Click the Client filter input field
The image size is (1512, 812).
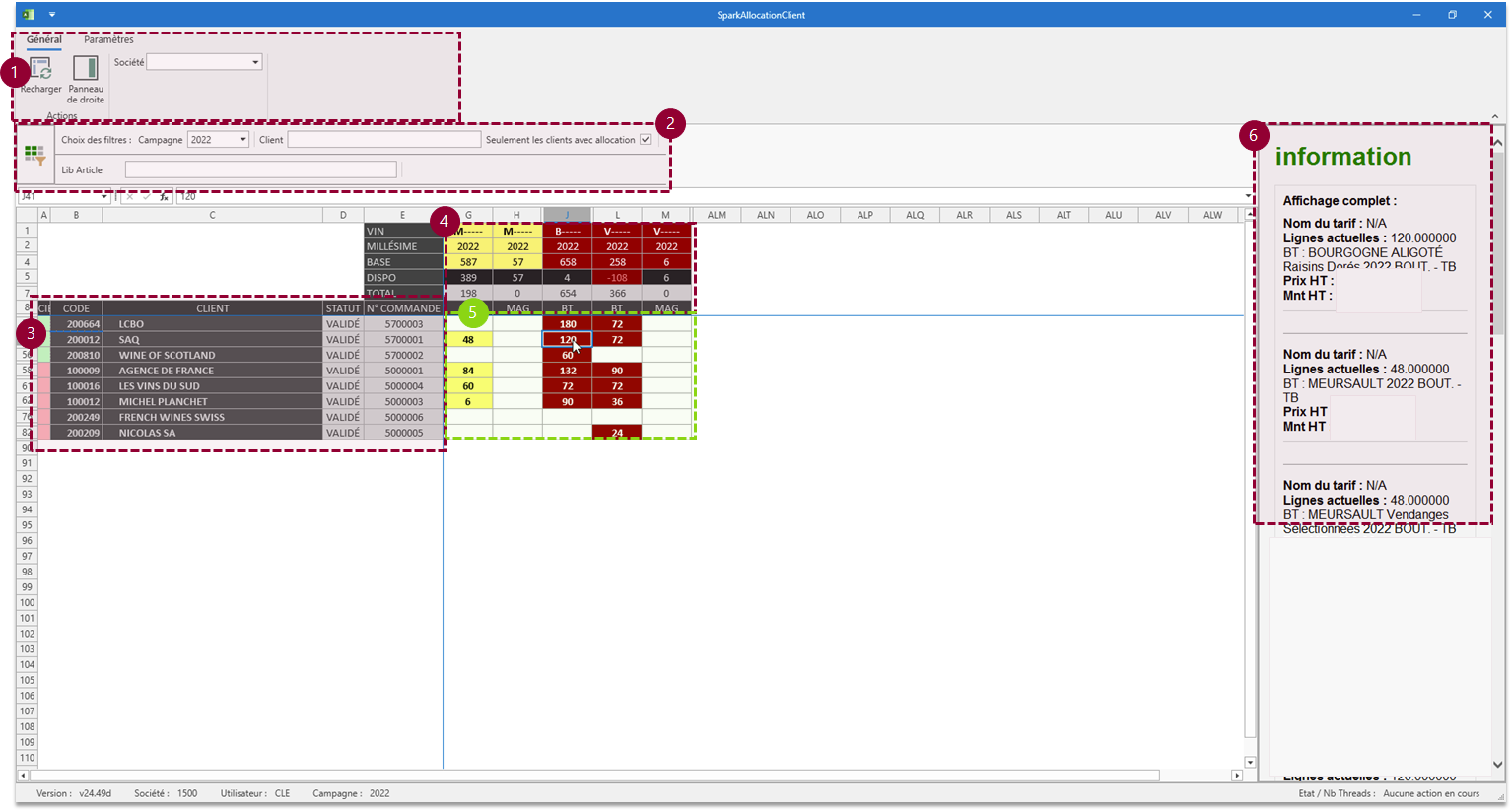click(x=383, y=140)
